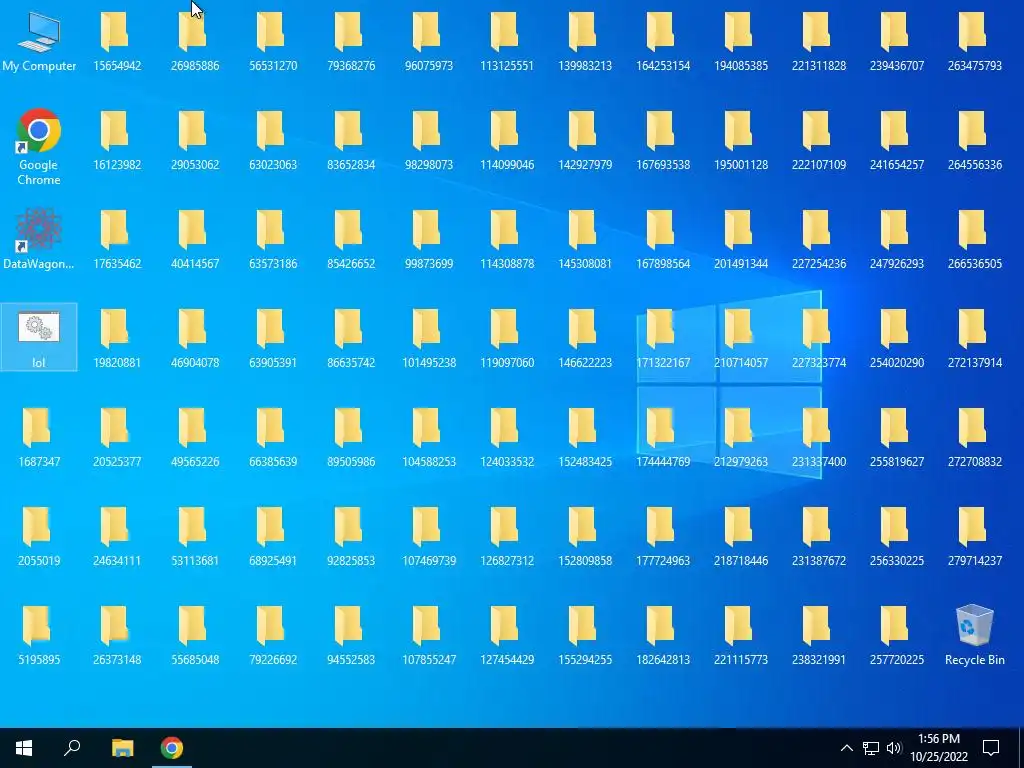
Task: Open the network status tray icon
Action: pos(871,748)
